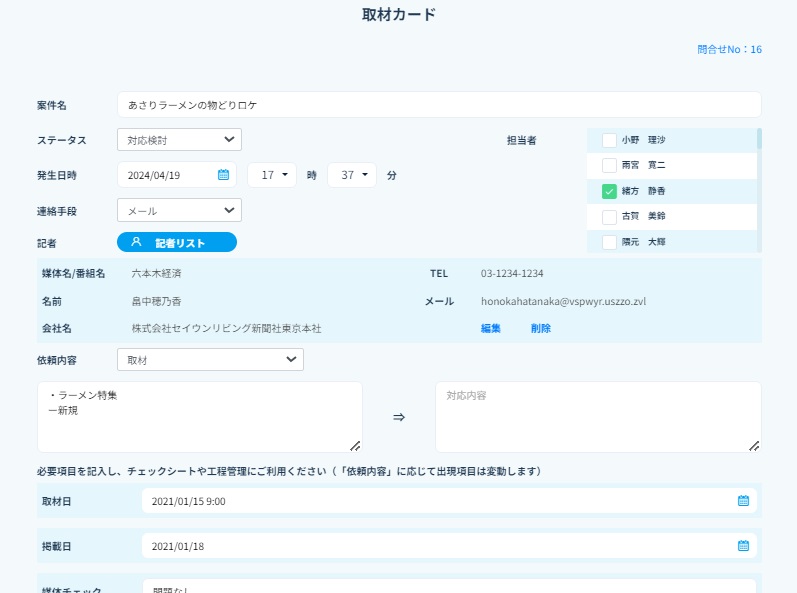
Task: Open the hour dropdown showing 17
Action: point(272,175)
